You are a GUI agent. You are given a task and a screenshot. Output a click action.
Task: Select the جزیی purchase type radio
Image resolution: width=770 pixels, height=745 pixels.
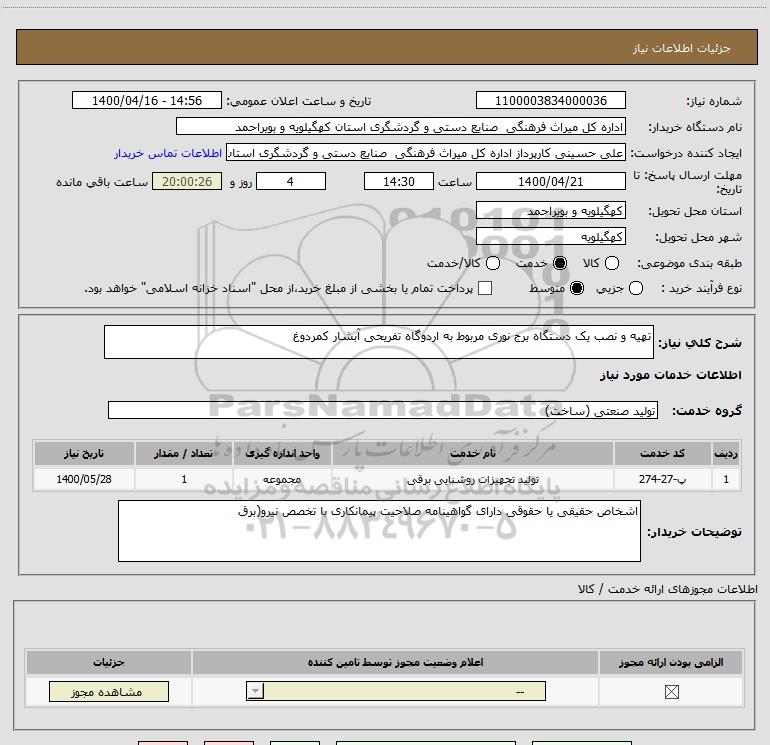pyautogui.click(x=635, y=288)
